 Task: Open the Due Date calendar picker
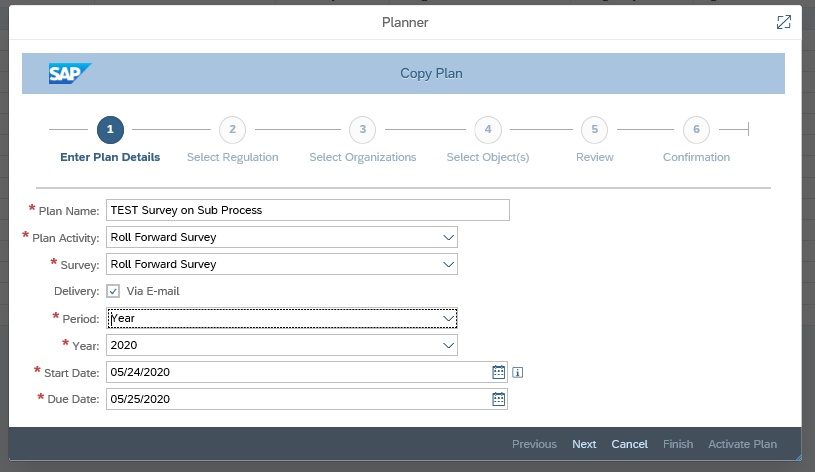(498, 399)
